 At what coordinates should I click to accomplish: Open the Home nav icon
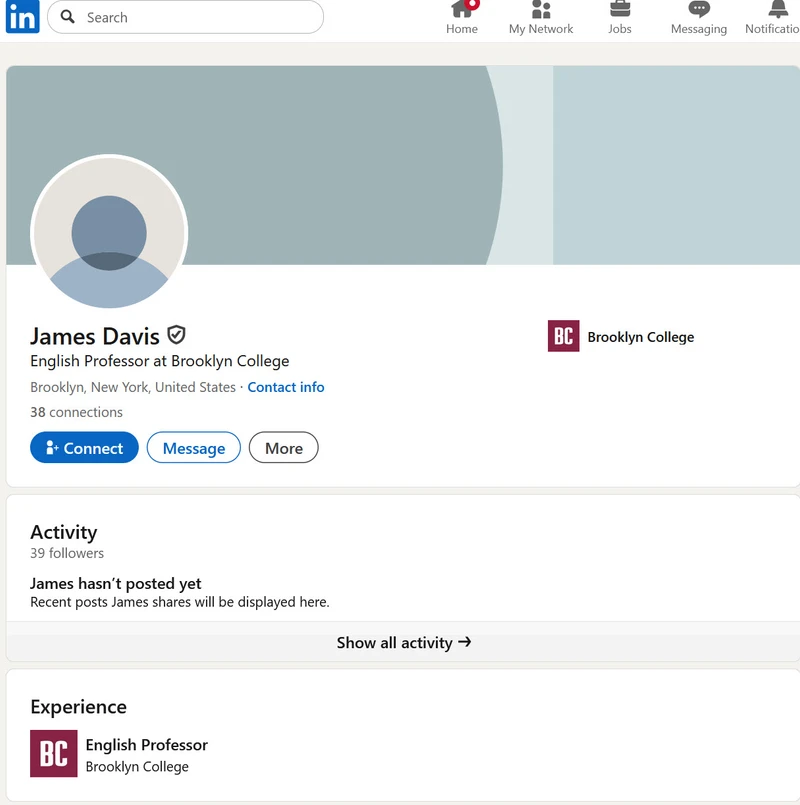pyautogui.click(x=462, y=9)
